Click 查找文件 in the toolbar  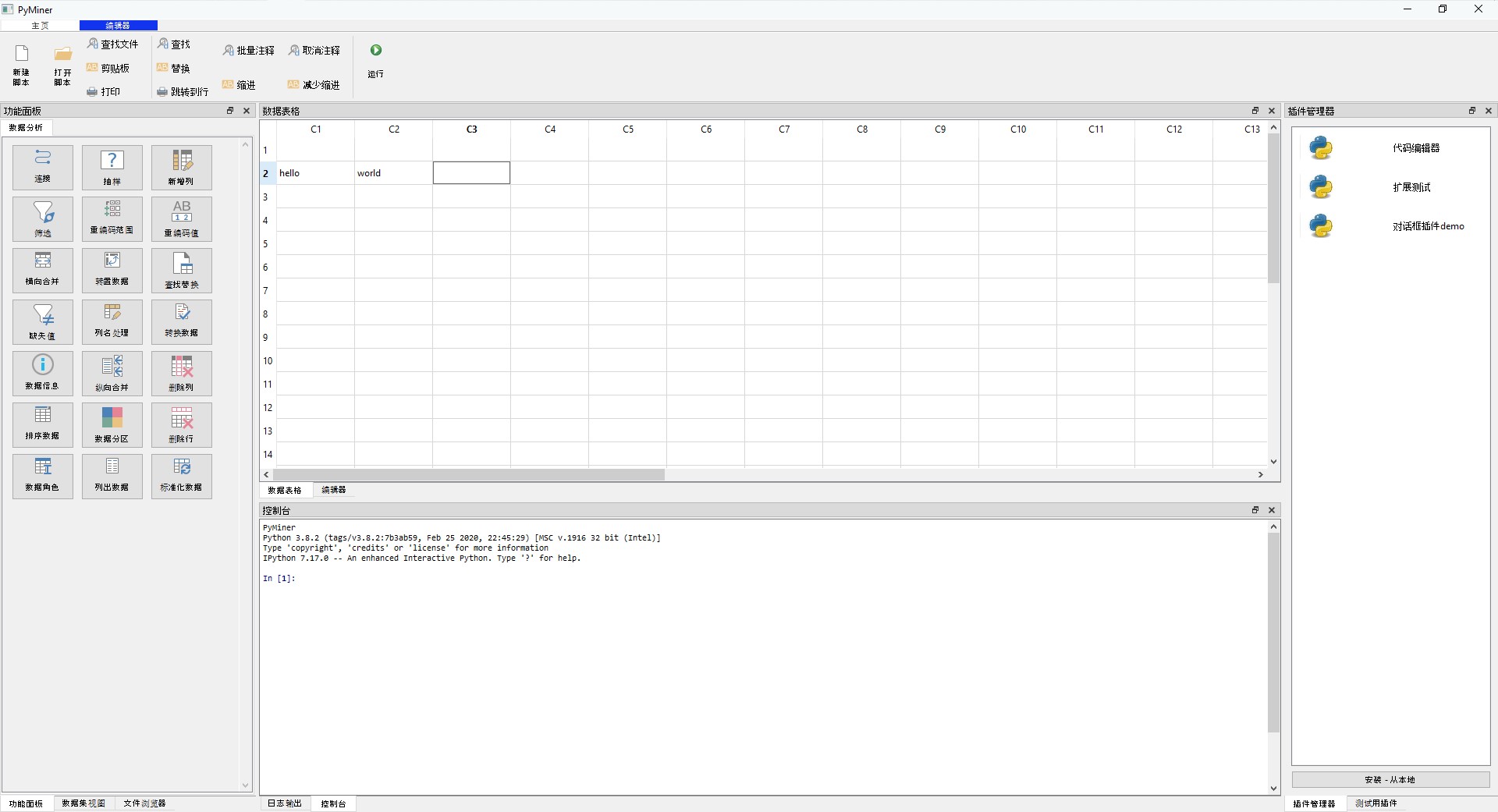tap(112, 44)
